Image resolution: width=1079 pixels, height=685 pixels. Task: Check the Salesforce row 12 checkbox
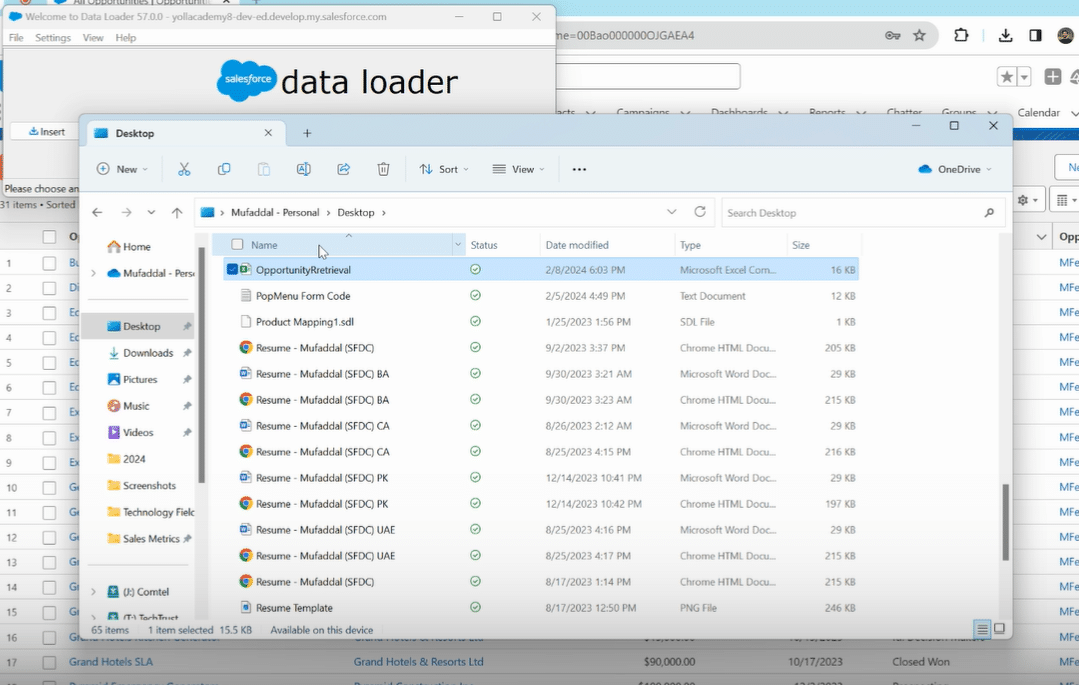click(49, 538)
